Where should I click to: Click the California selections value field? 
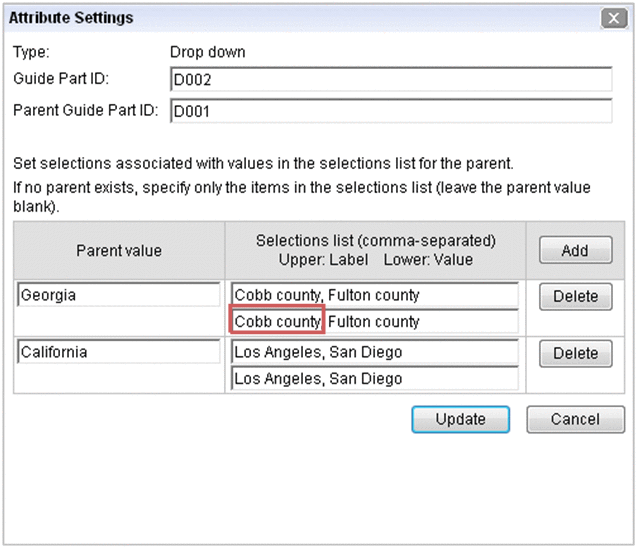[x=374, y=379]
